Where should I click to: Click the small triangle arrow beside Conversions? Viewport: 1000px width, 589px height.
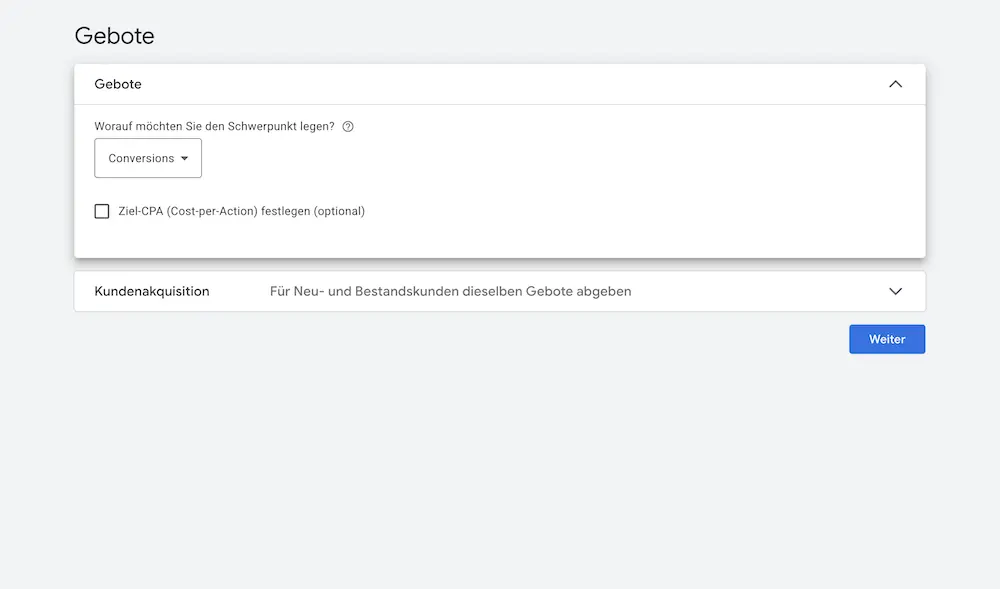pos(185,159)
